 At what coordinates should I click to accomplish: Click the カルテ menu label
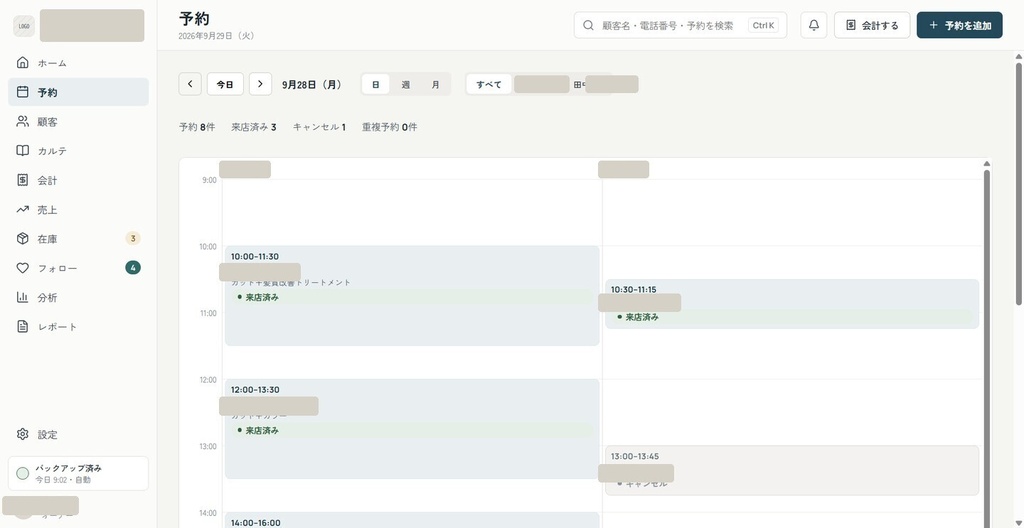(x=52, y=151)
